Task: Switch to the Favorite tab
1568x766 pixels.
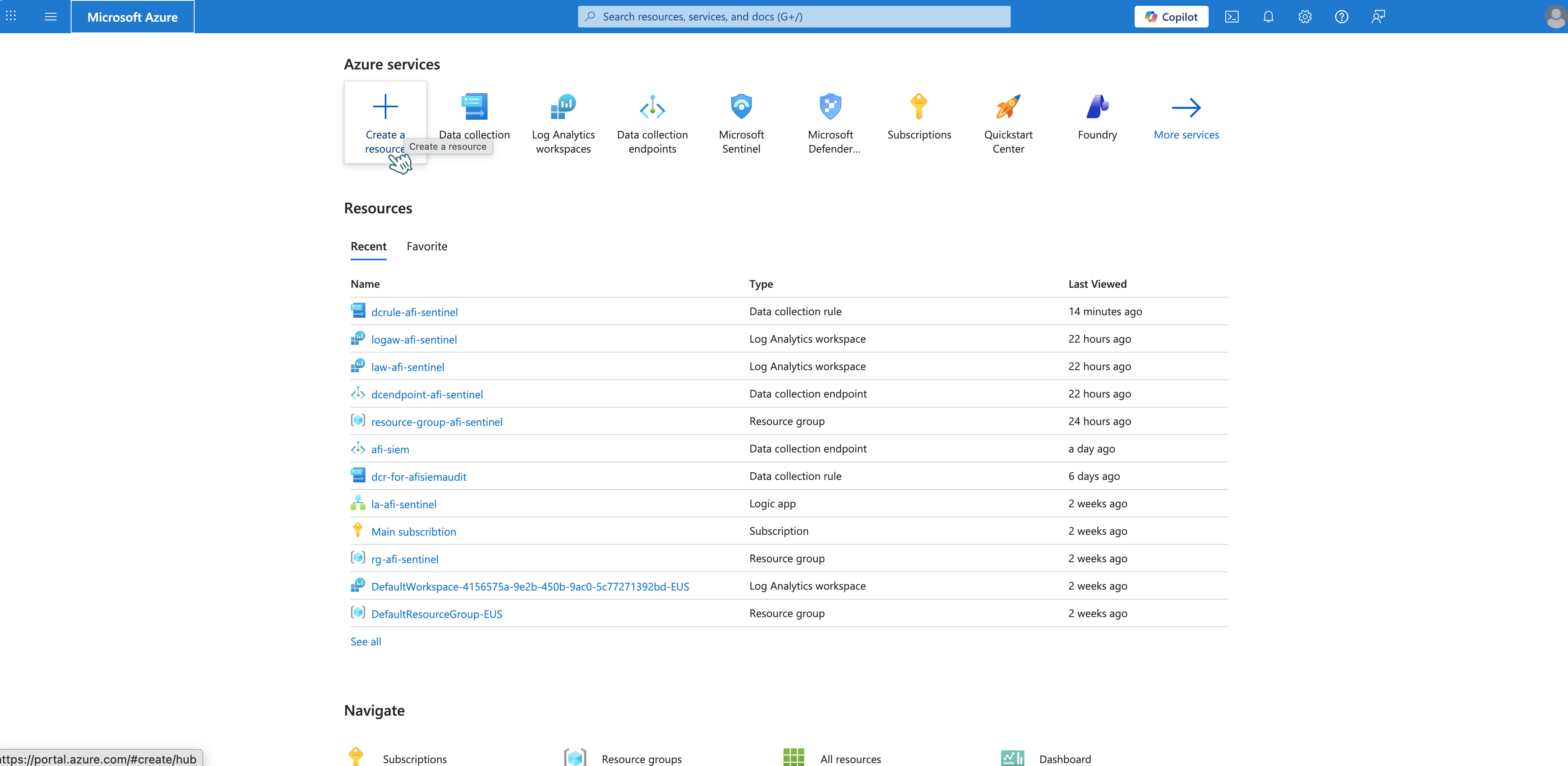Action: 427,247
